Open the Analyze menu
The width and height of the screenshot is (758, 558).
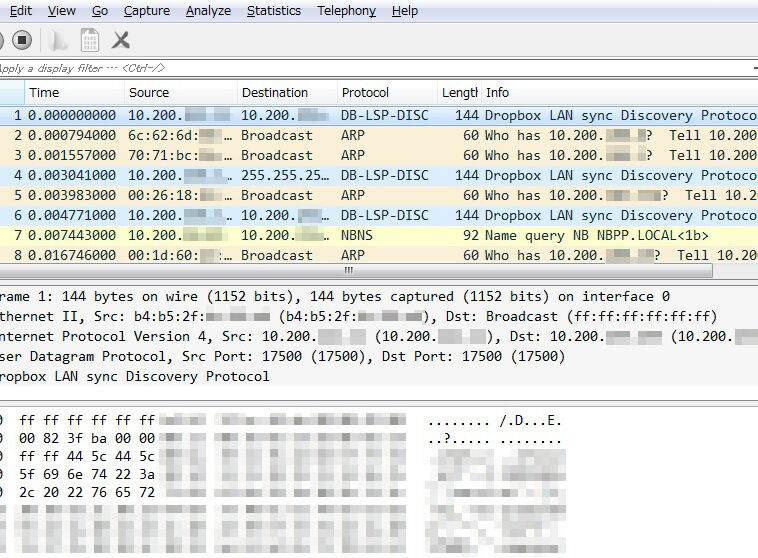click(x=208, y=11)
